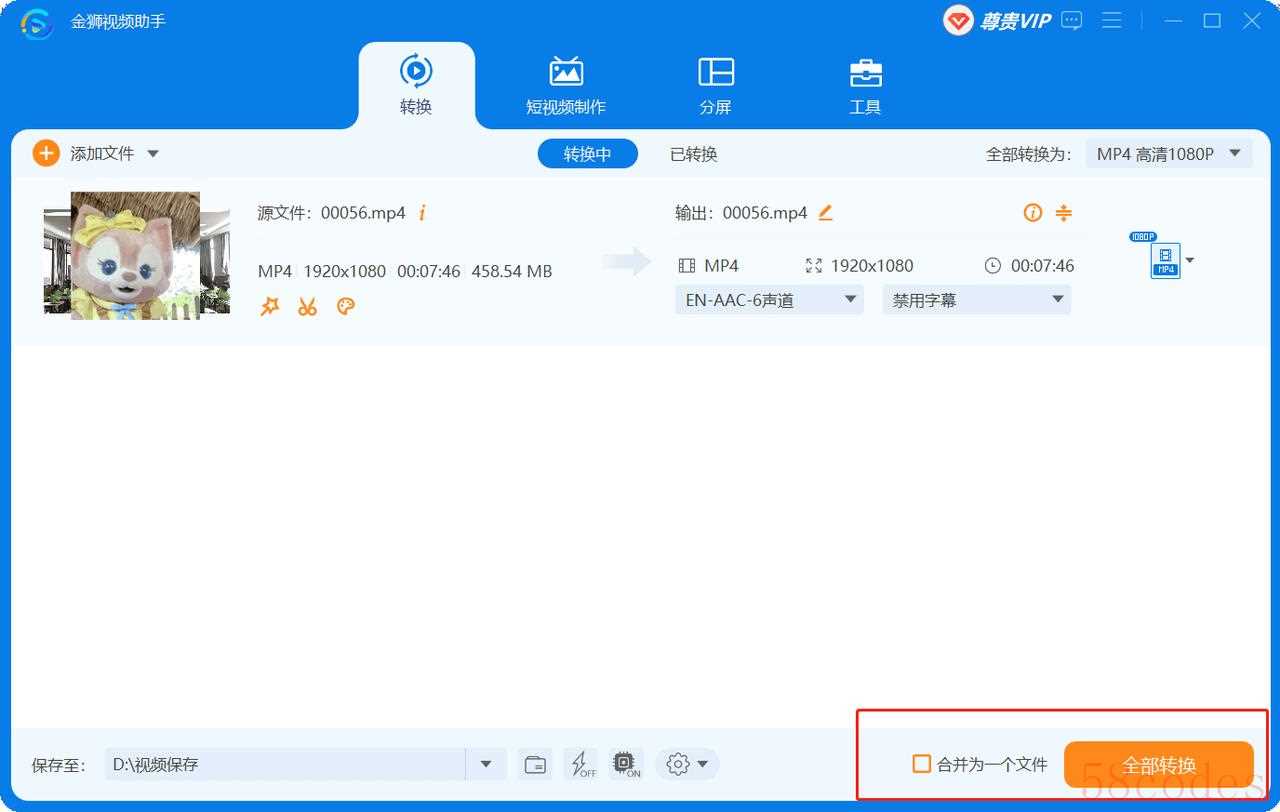Screen dimensions: 1280x812
Task: Minimize the 金狮视频助手 window
Action: [1173, 20]
